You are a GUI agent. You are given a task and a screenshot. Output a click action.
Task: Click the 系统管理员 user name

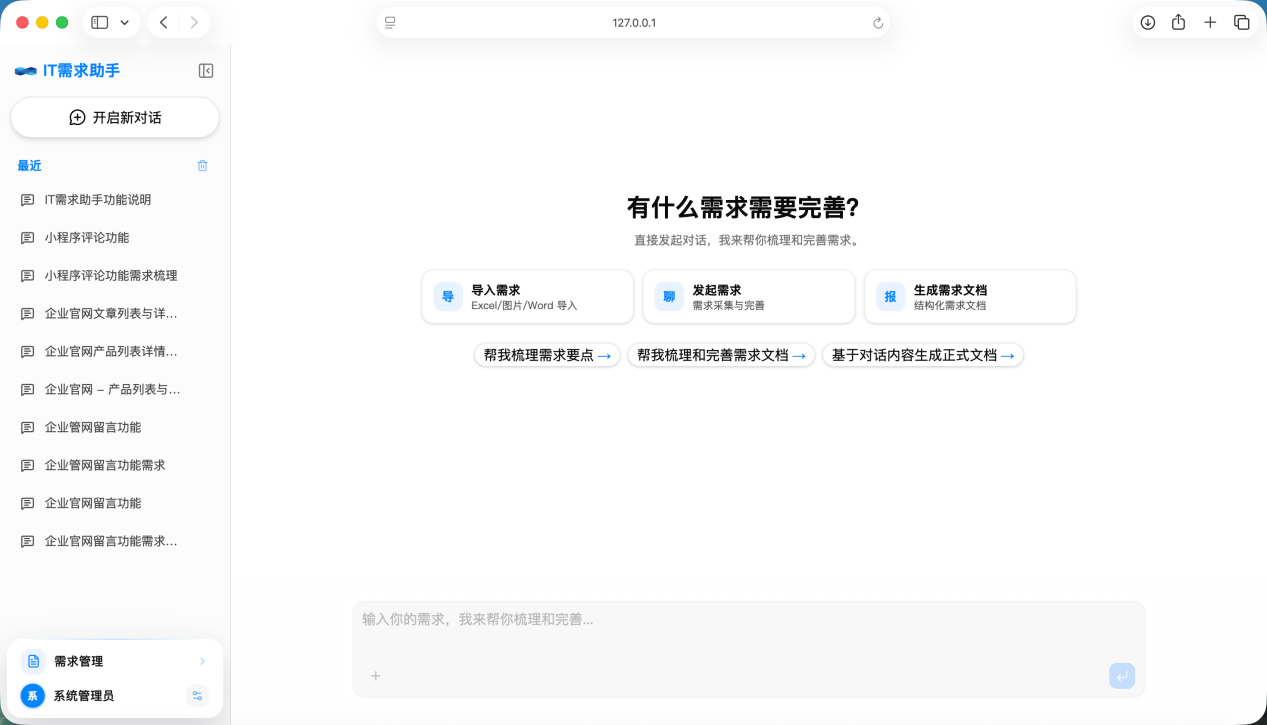(x=84, y=696)
